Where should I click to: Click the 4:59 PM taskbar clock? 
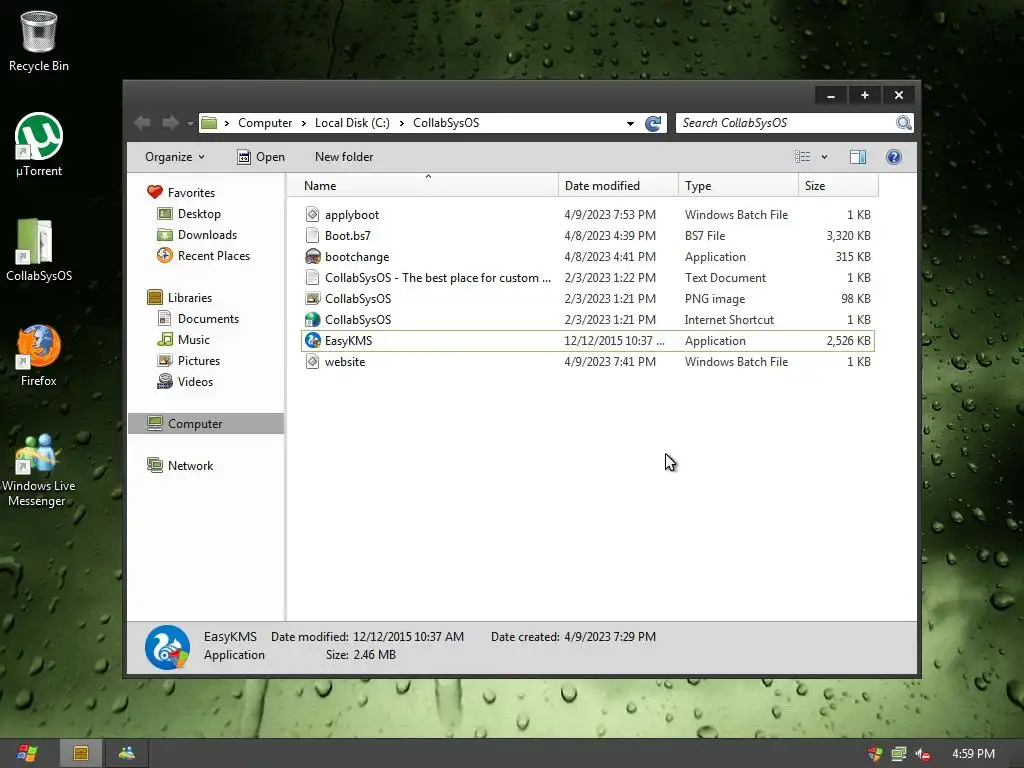pyautogui.click(x=973, y=754)
